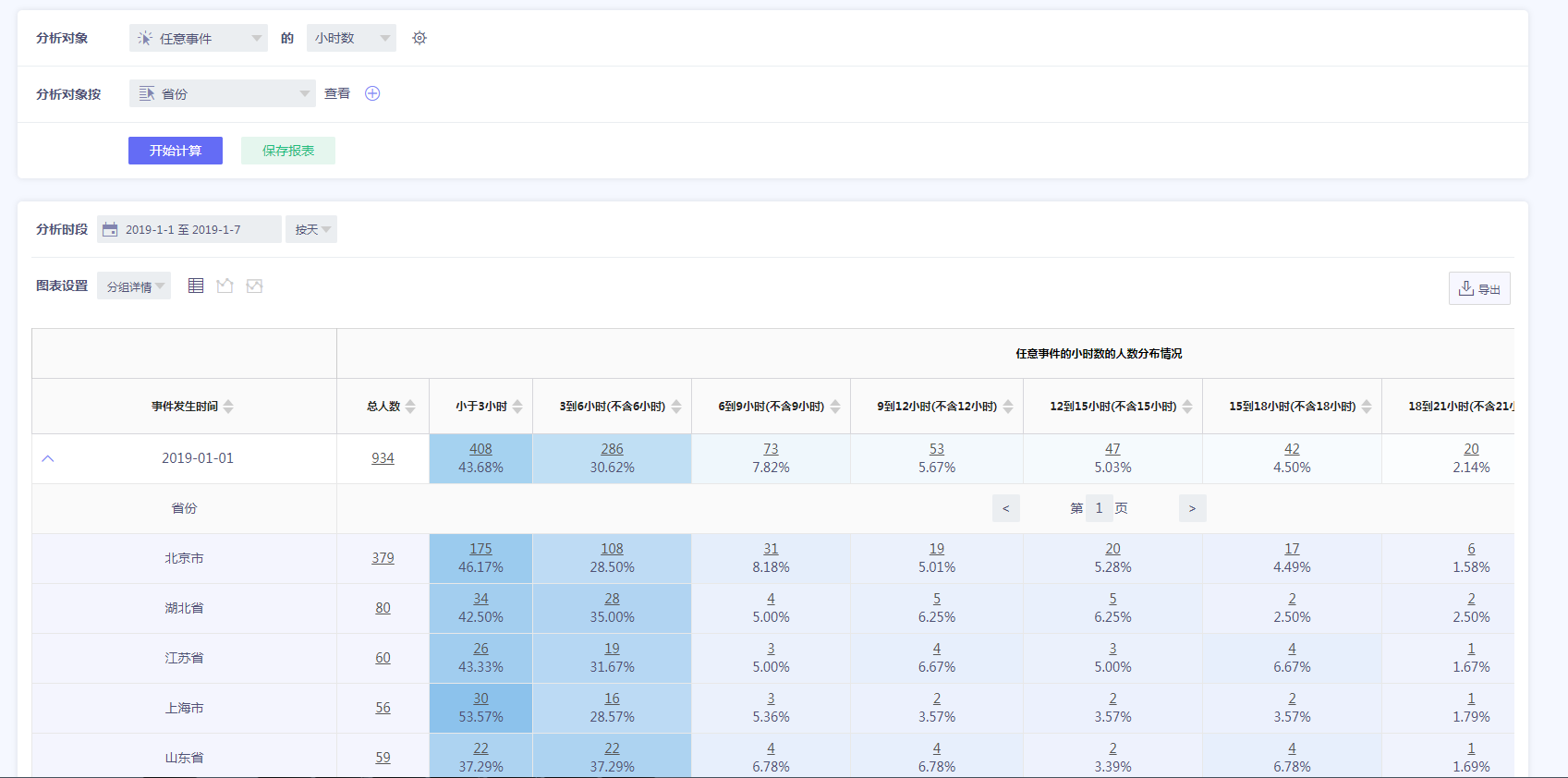Sort the 6到9小时 column
The width and height of the screenshot is (1568, 778).
tap(835, 407)
